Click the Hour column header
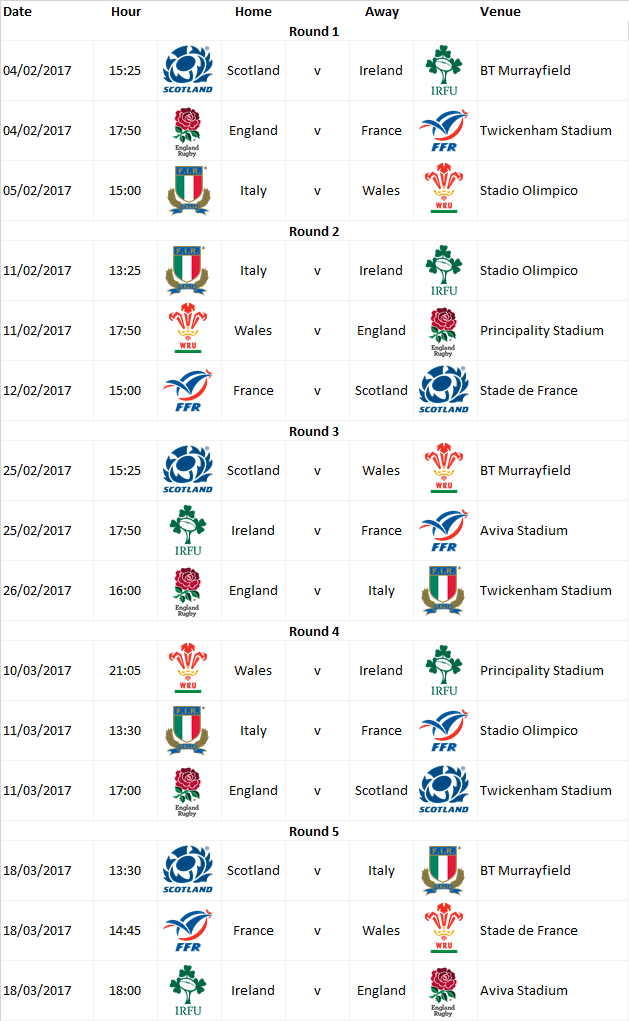Image resolution: width=629 pixels, height=1021 pixels. coord(125,12)
